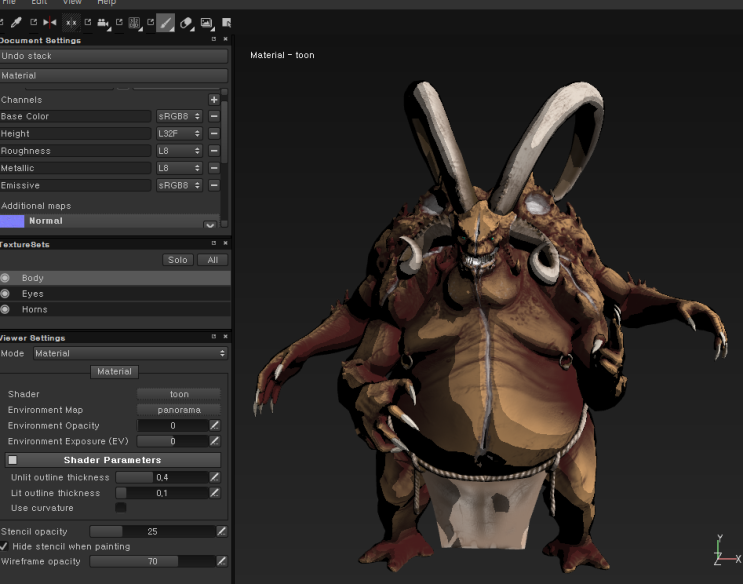Close the Viewer Settings panel

pyautogui.click(x=225, y=337)
